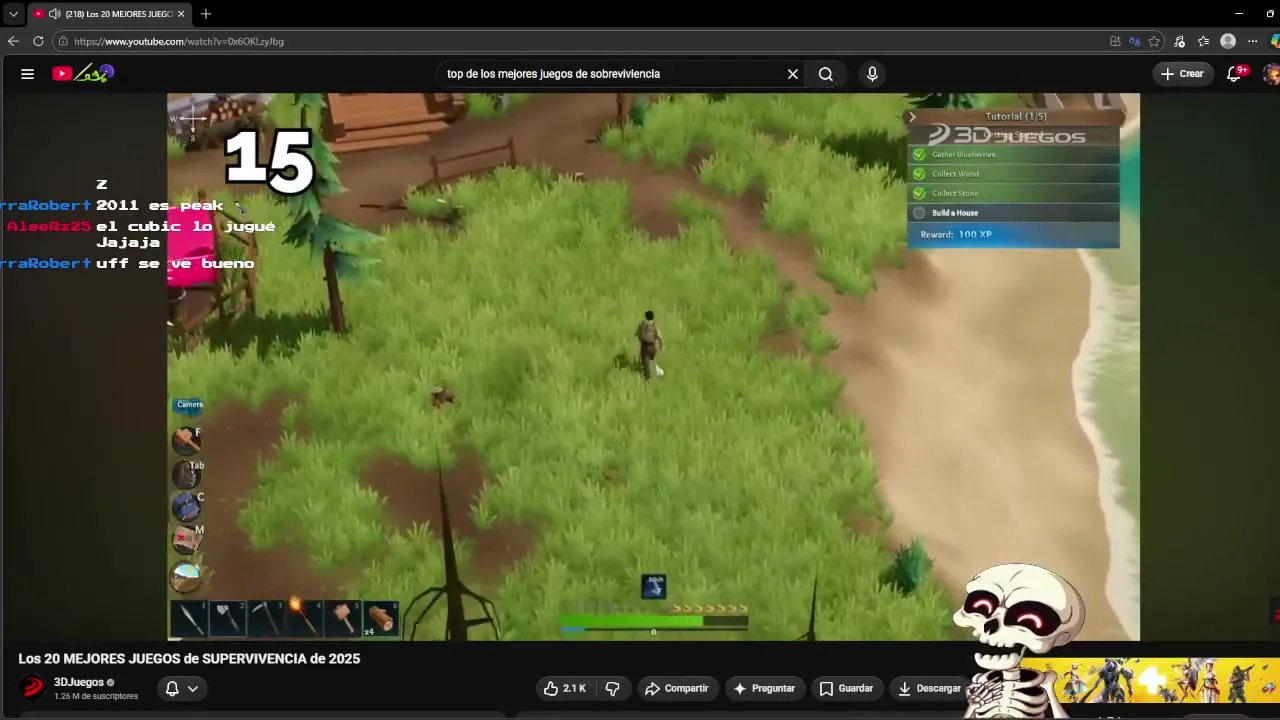
Task: Dislike the video with thumbs down
Action: click(612, 688)
